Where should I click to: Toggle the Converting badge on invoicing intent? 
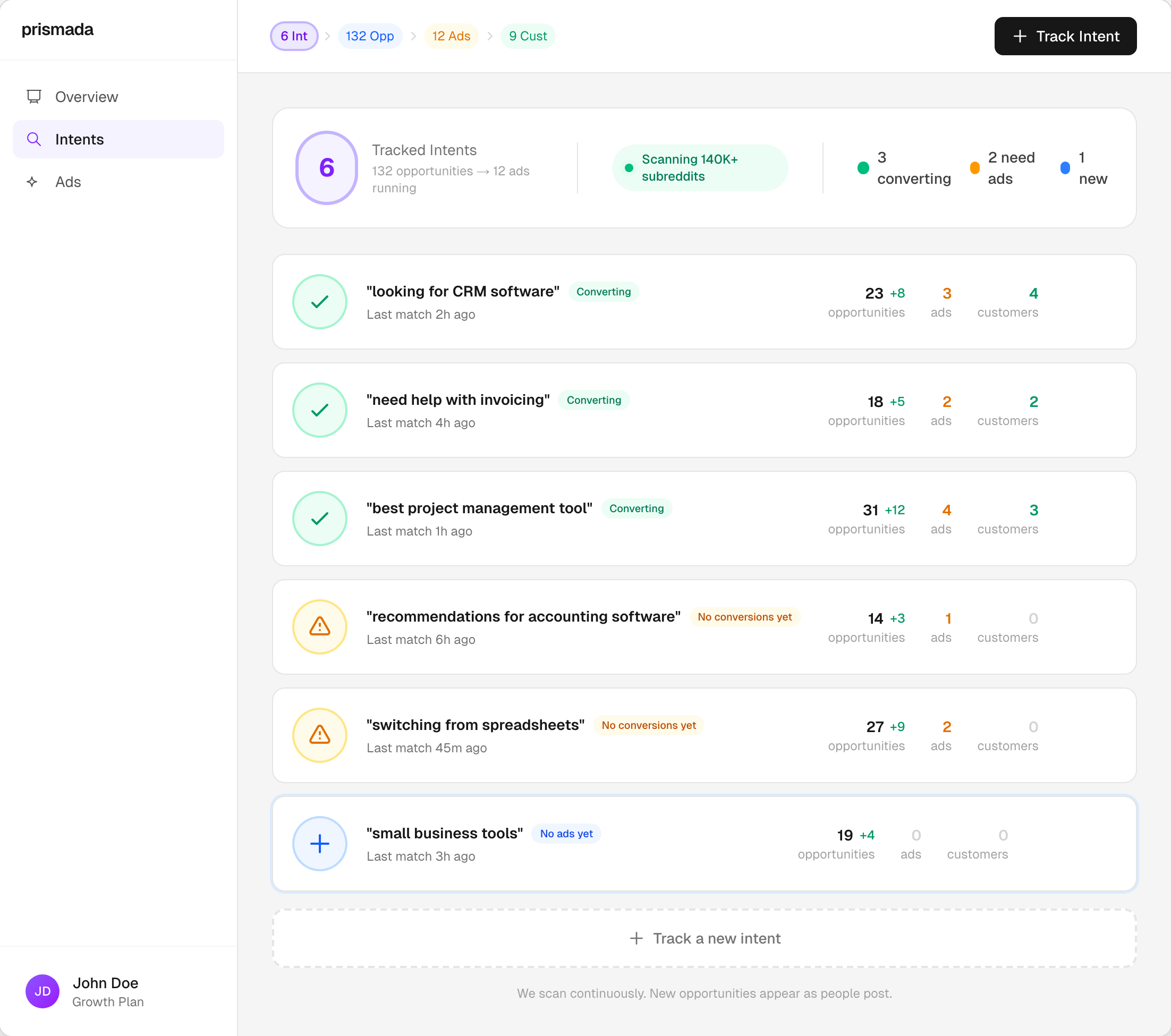click(593, 400)
